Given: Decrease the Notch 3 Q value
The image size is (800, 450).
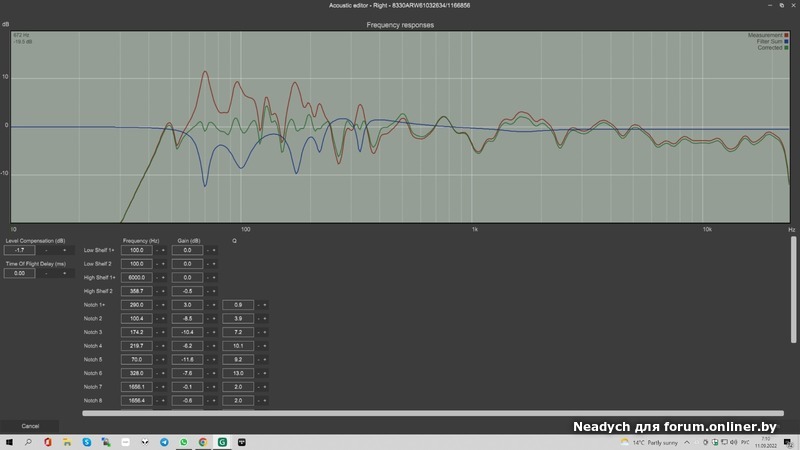Looking at the screenshot, I should [x=259, y=332].
